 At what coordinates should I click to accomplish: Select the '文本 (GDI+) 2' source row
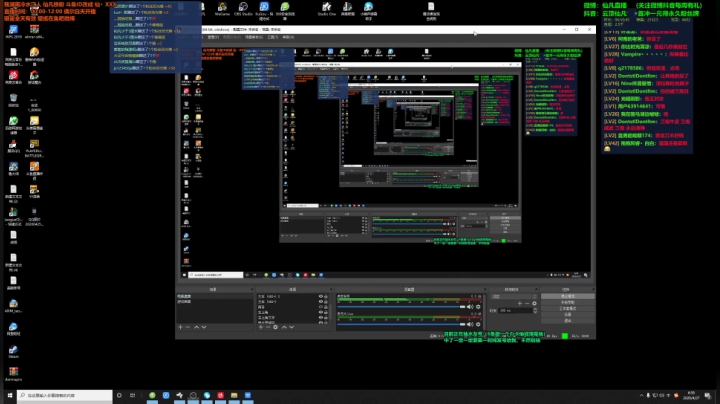tap(292, 297)
